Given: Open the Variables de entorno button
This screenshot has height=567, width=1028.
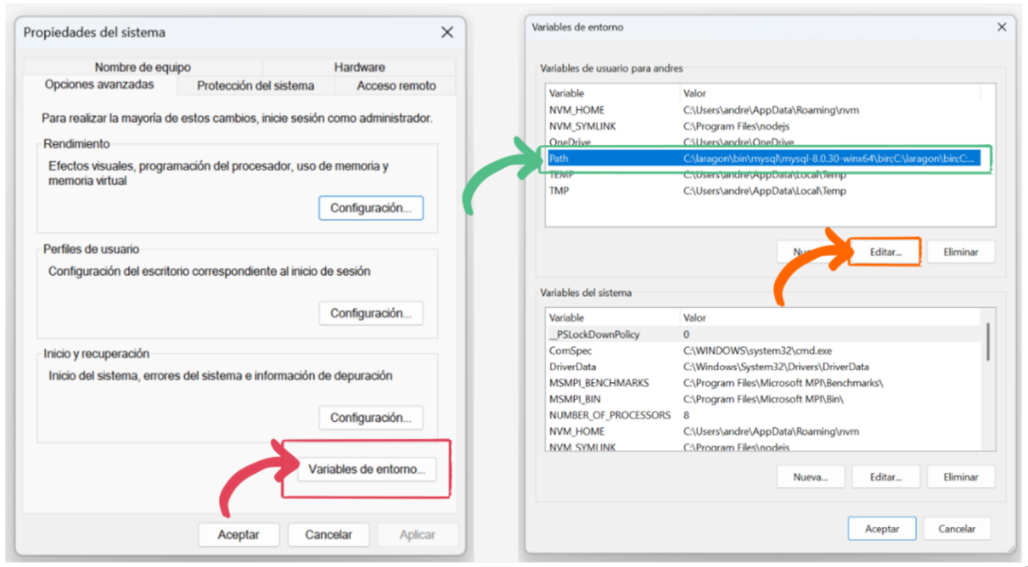Looking at the screenshot, I should click(x=367, y=469).
